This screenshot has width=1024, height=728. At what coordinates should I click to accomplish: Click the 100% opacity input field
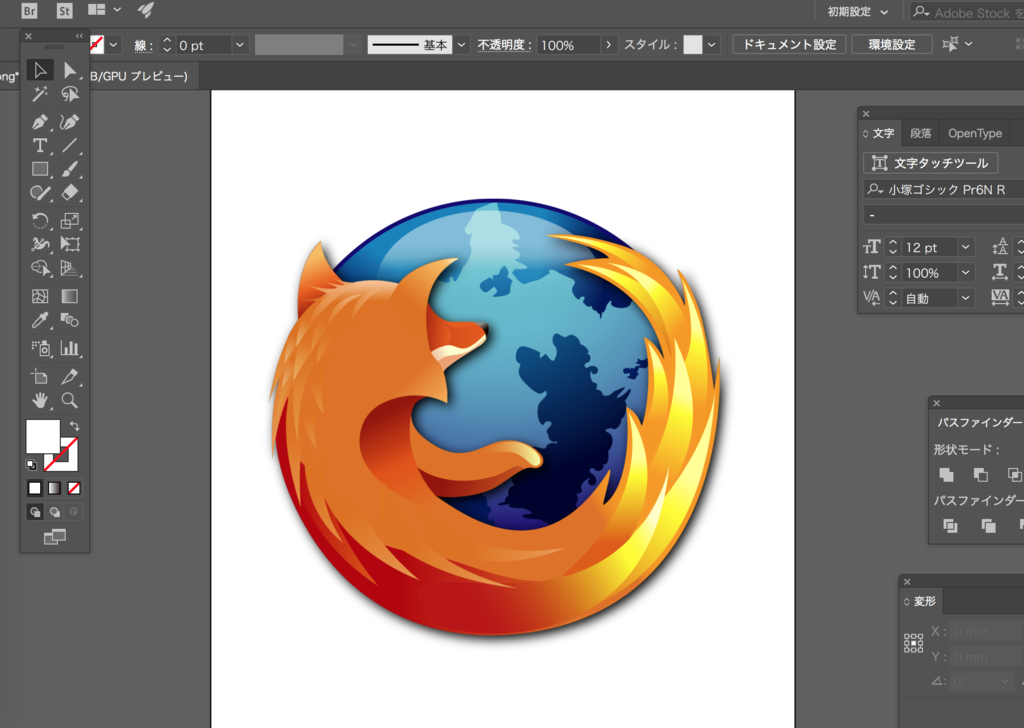(569, 45)
